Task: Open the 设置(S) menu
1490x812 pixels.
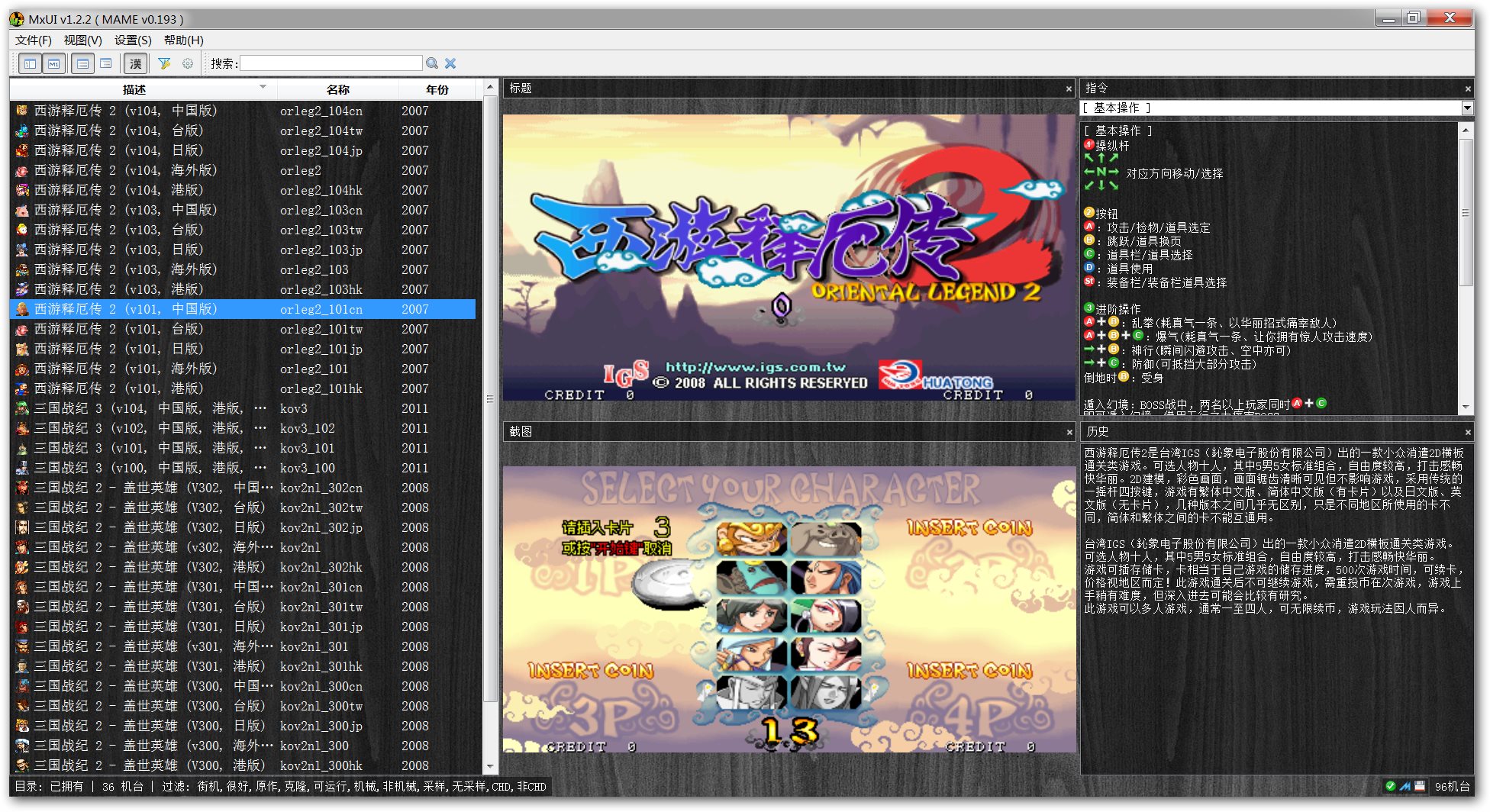Action: (133, 40)
